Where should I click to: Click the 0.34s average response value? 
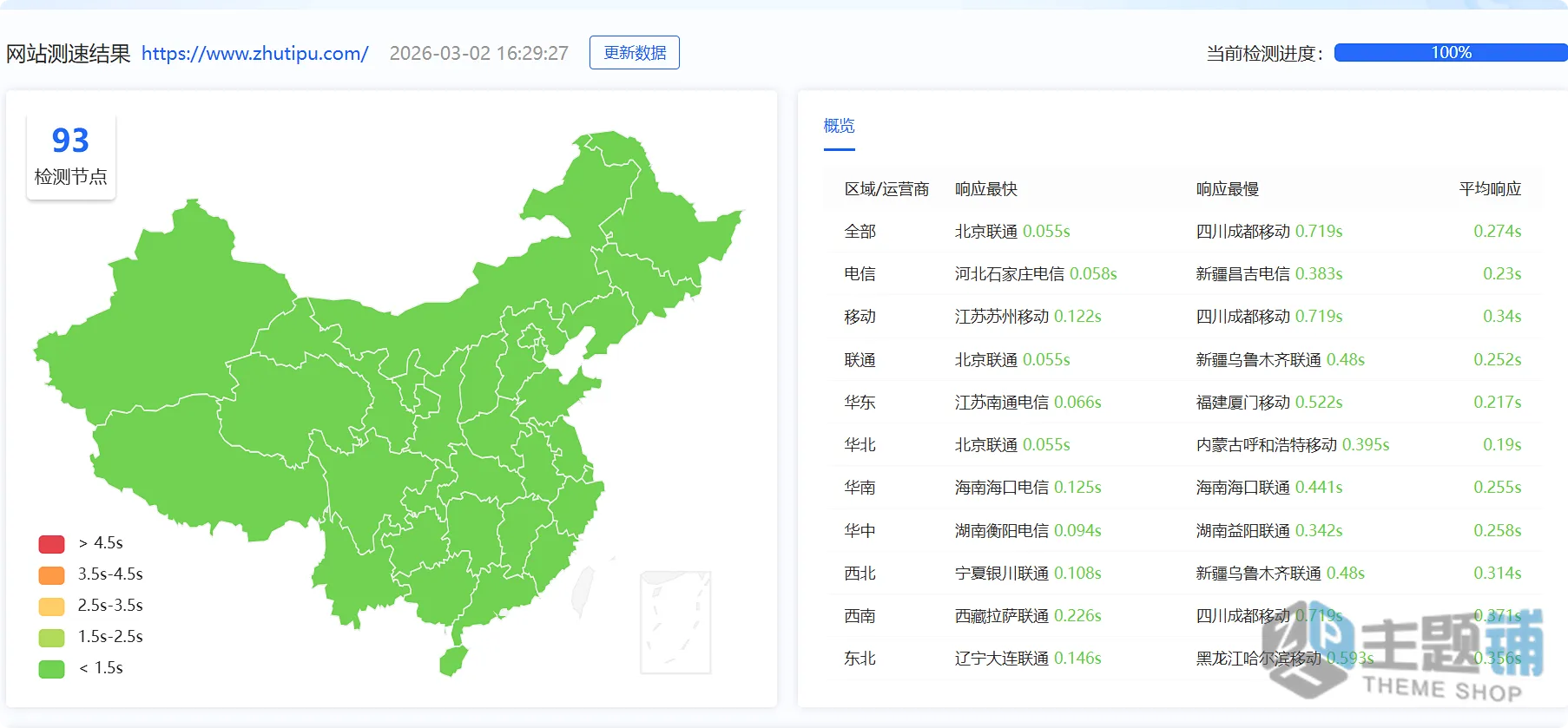tap(1501, 316)
